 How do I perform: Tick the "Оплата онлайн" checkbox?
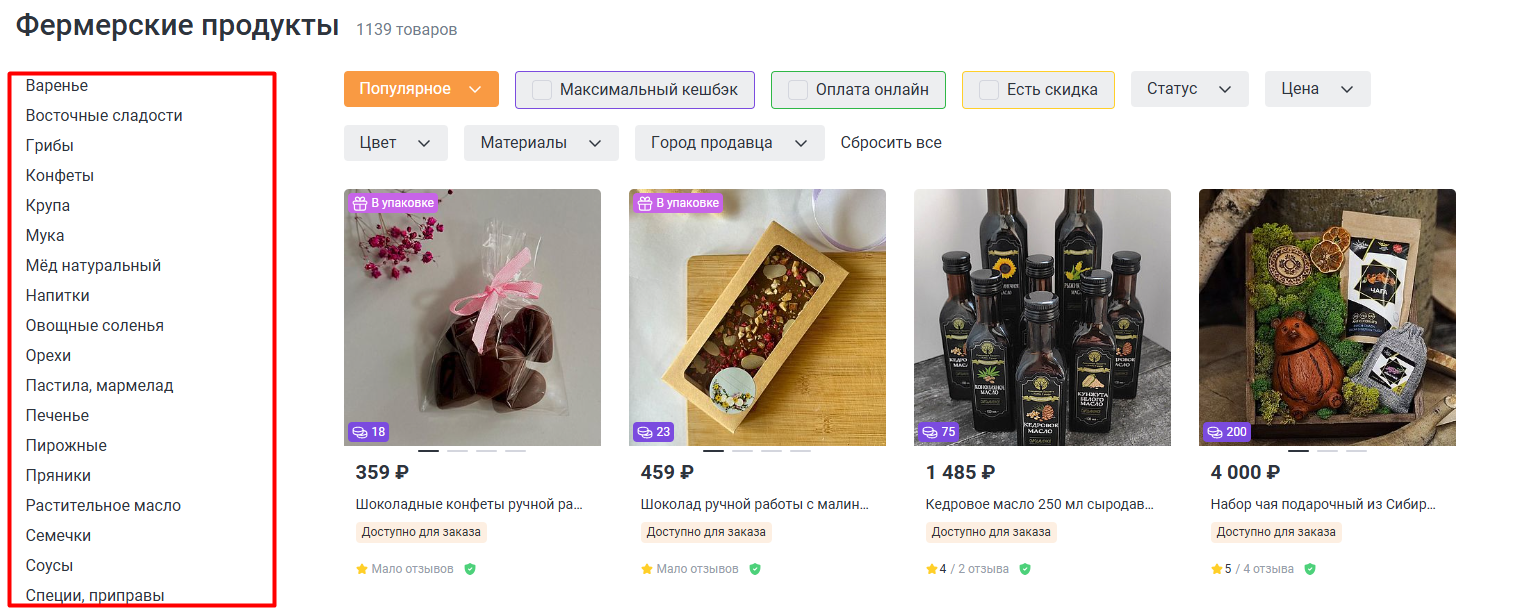pos(798,90)
